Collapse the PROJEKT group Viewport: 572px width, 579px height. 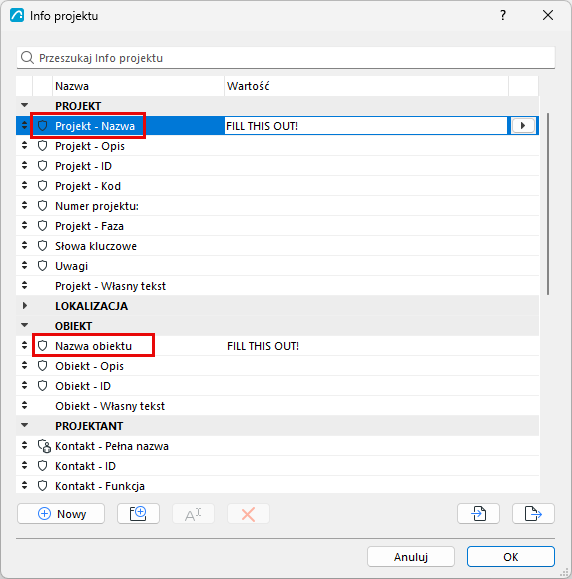click(x=24, y=105)
